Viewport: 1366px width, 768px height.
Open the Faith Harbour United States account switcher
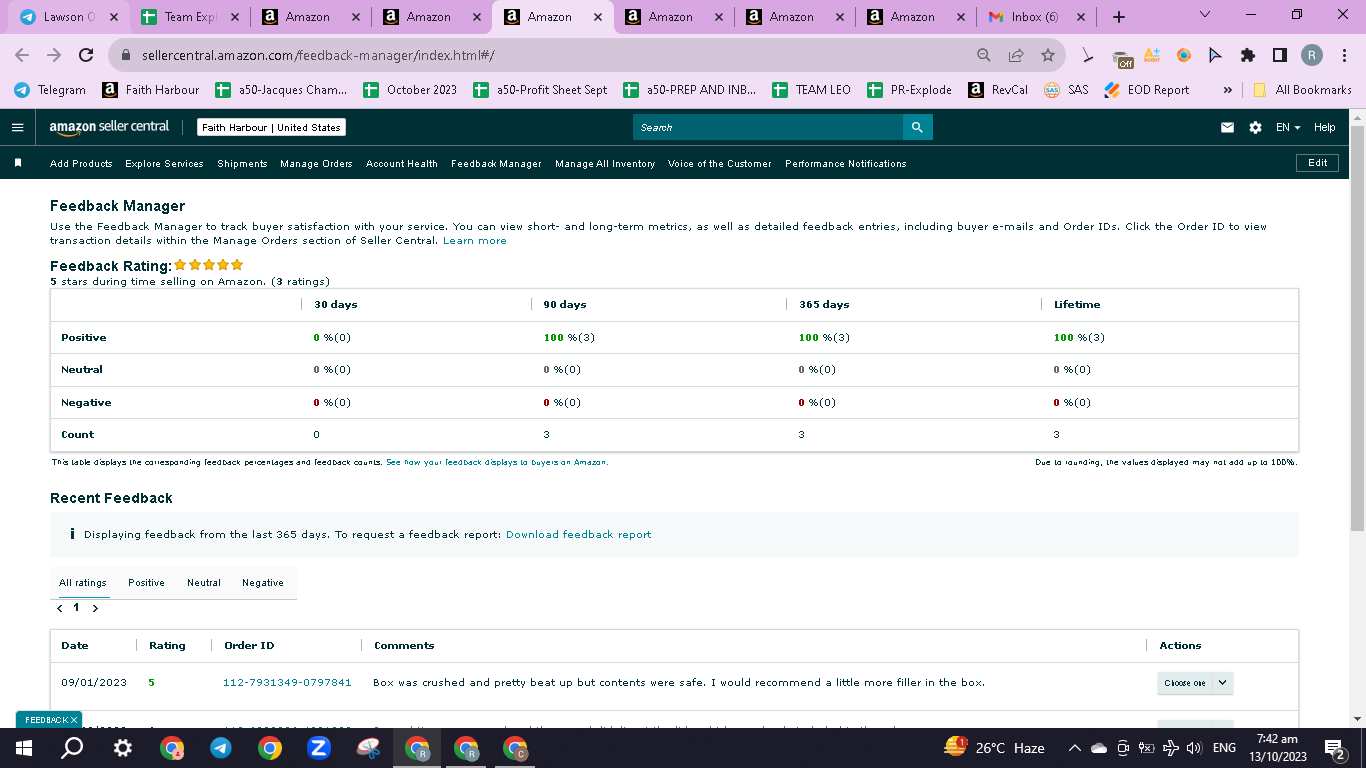click(271, 128)
